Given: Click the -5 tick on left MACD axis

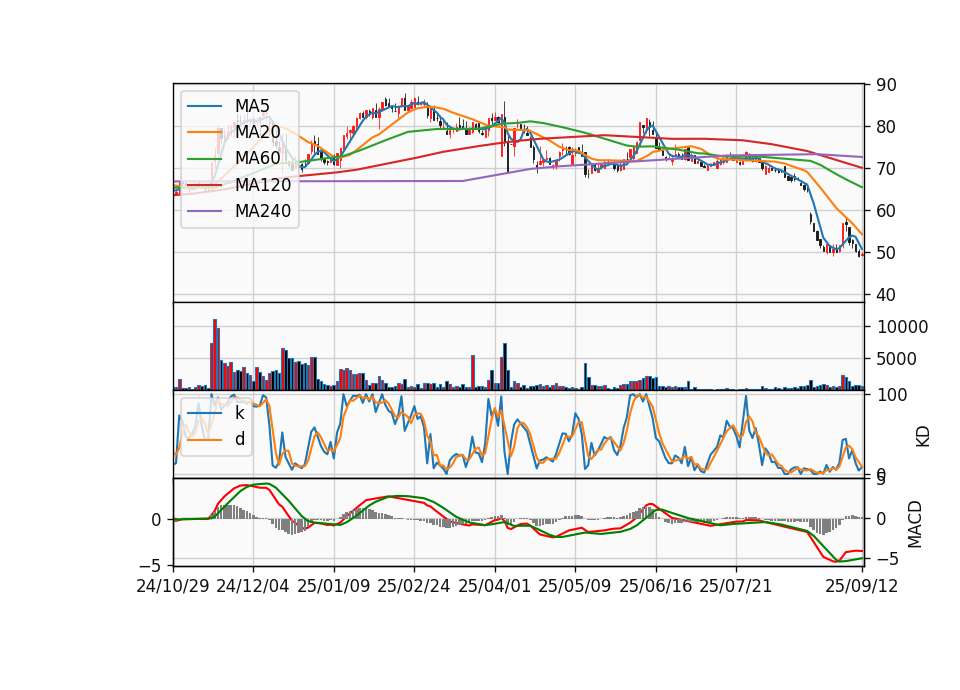Looking at the screenshot, I should pyautogui.click(x=151, y=564).
